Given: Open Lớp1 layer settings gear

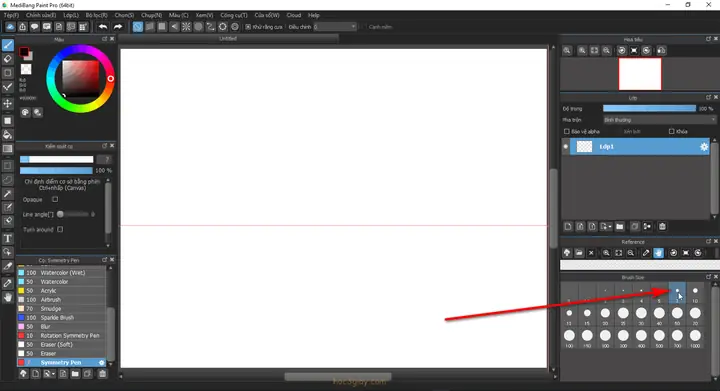Looking at the screenshot, I should (x=704, y=147).
